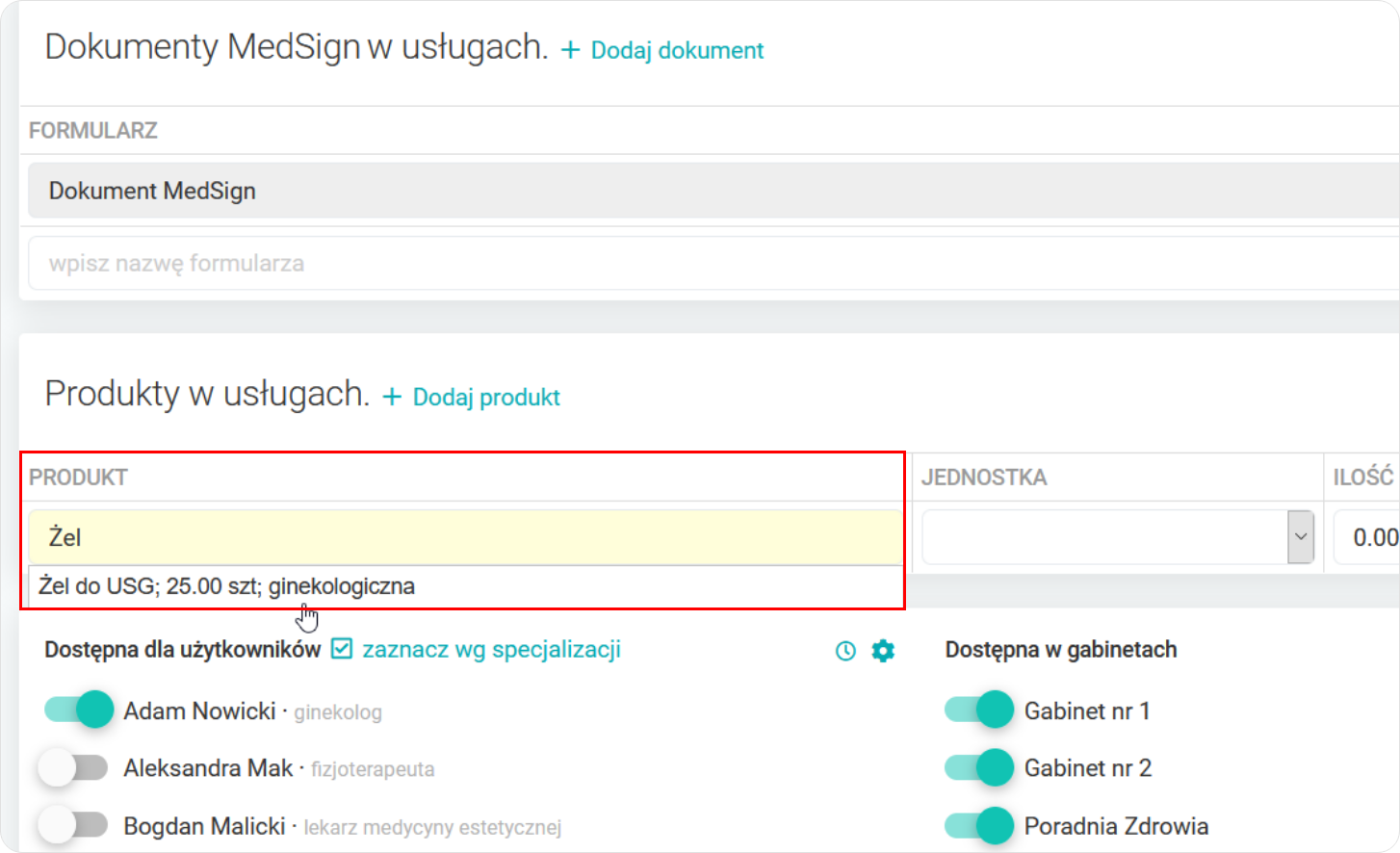Disable access for Adam Nowicki
The width and height of the screenshot is (1400, 853).
pyautogui.click(x=79, y=711)
